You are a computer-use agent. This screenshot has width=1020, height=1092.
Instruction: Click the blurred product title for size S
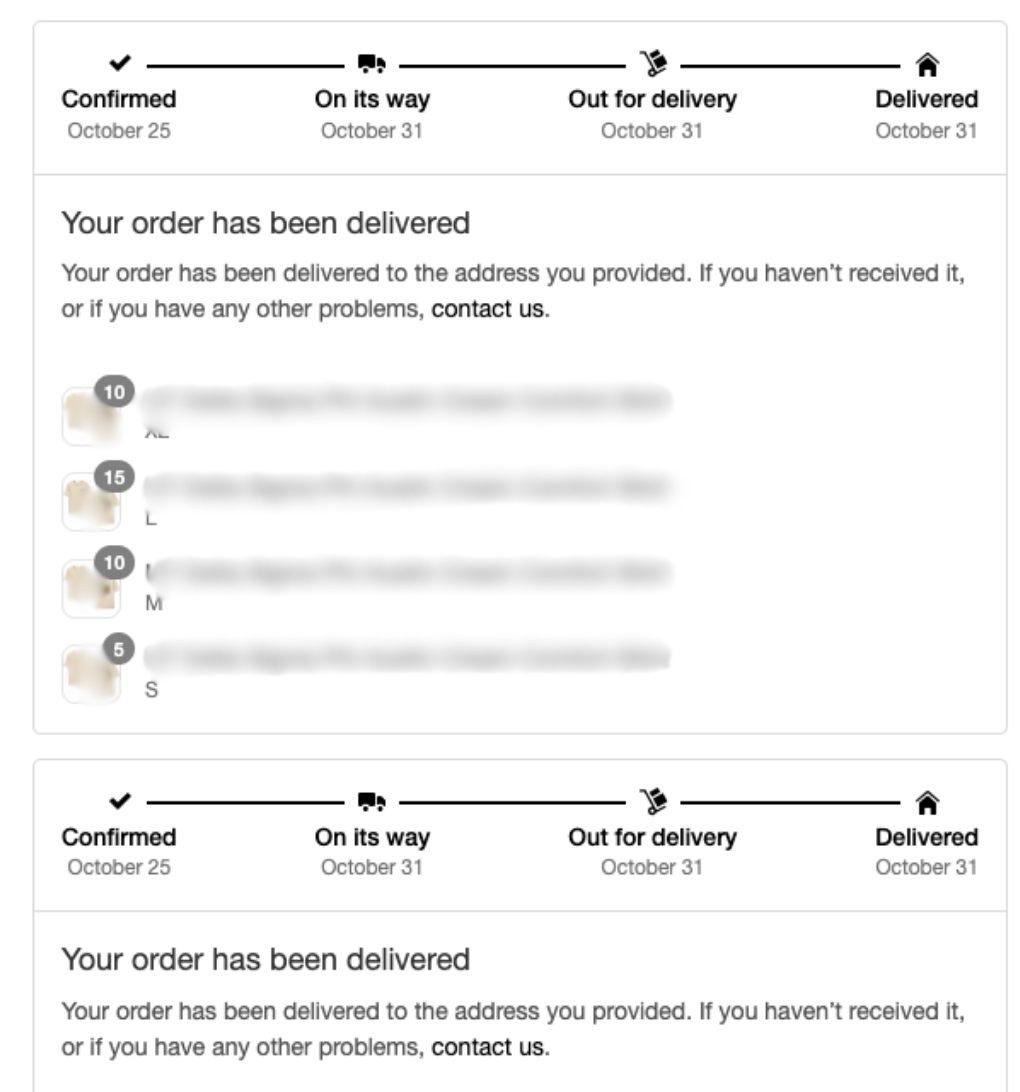click(405, 658)
